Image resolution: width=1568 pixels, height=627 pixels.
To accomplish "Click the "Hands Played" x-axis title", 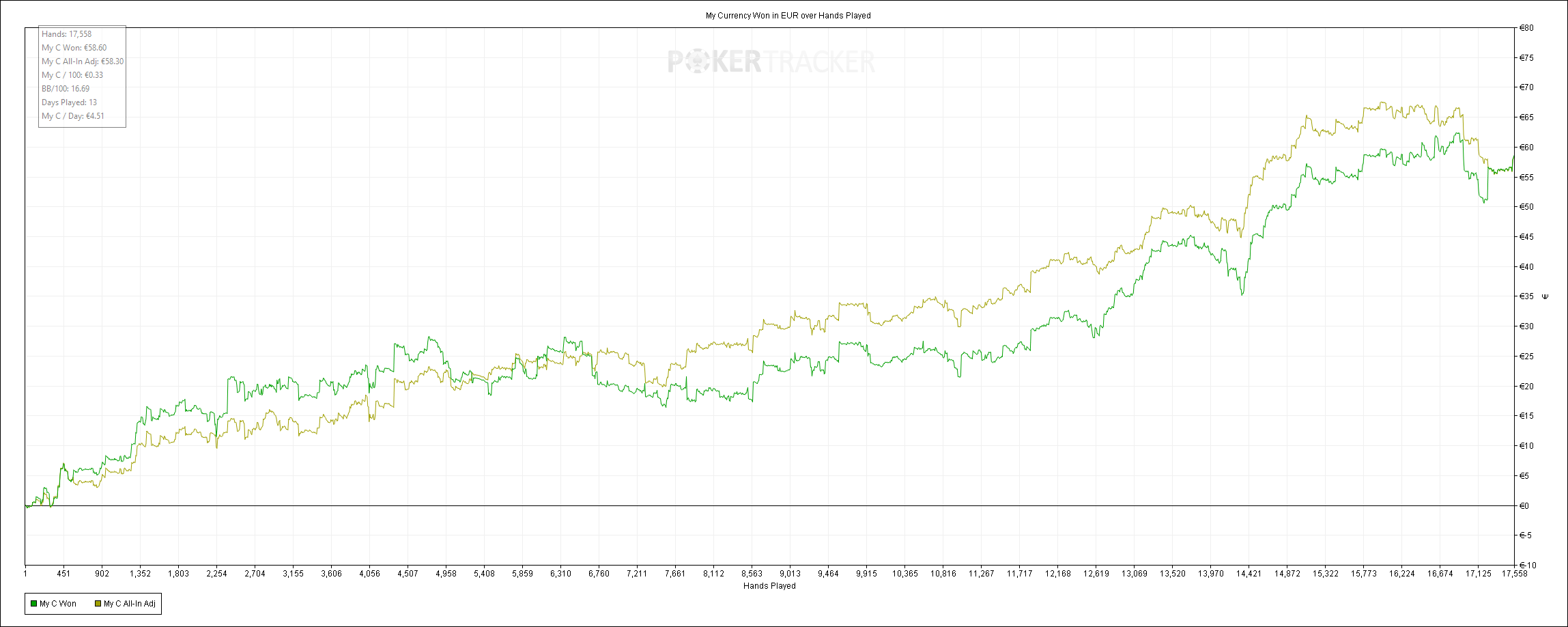I will tap(769, 586).
